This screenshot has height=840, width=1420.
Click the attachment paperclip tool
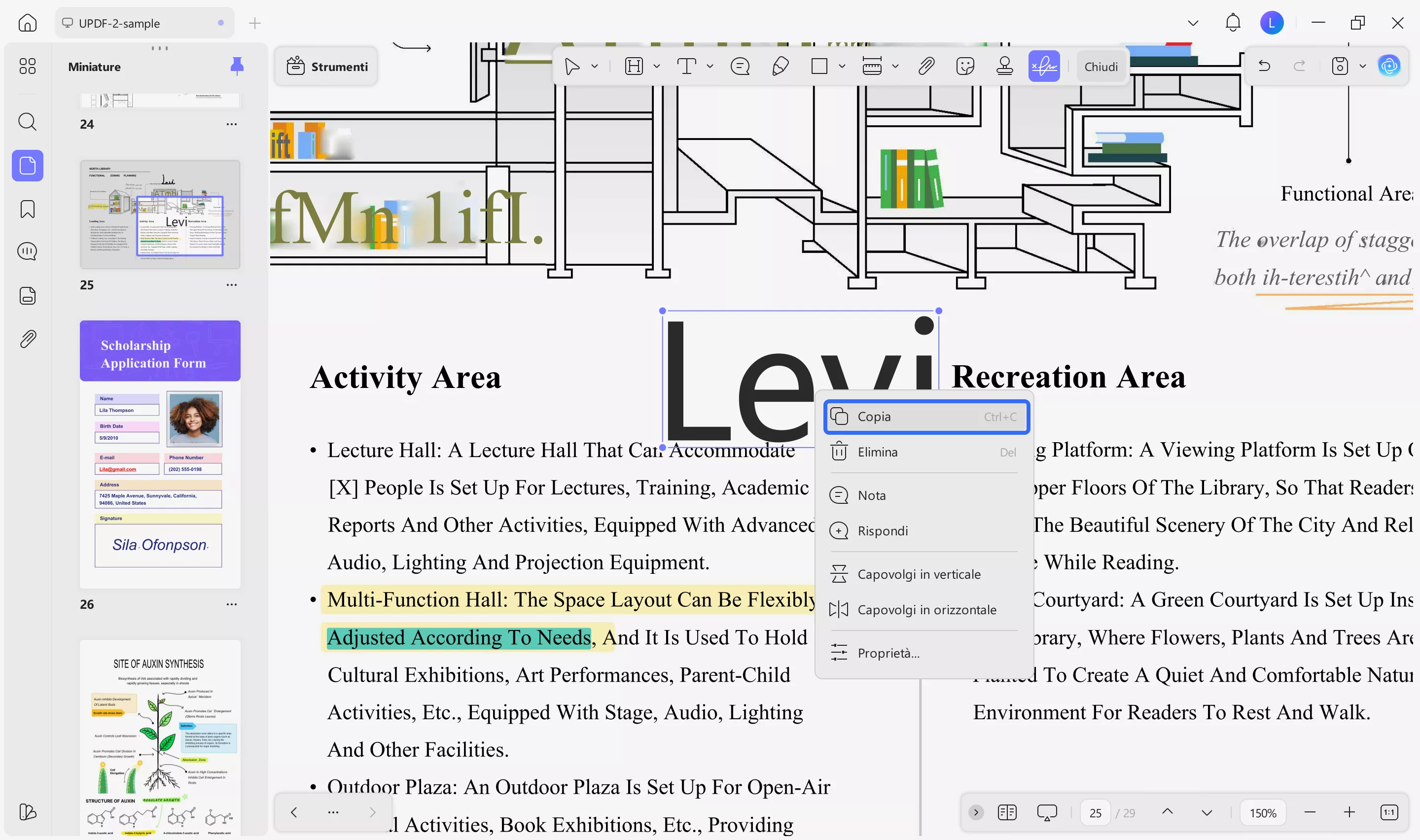(x=926, y=67)
